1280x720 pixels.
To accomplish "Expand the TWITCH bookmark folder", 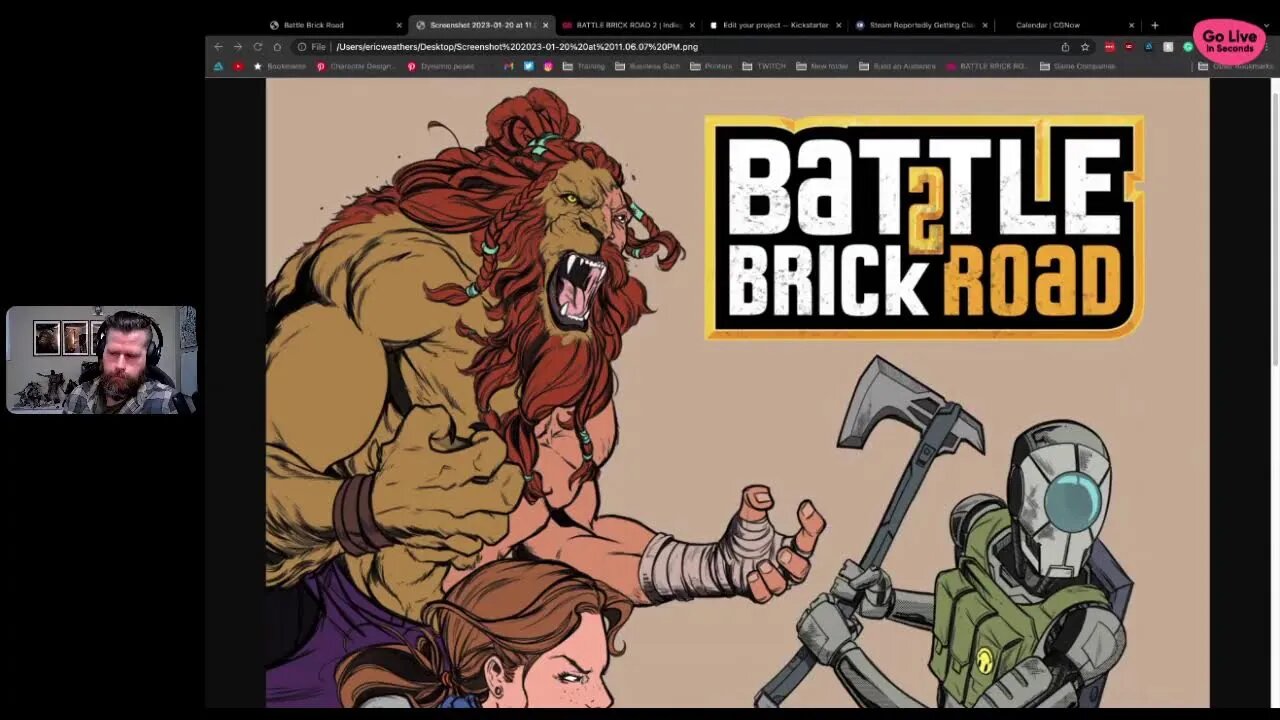I will (764, 66).
